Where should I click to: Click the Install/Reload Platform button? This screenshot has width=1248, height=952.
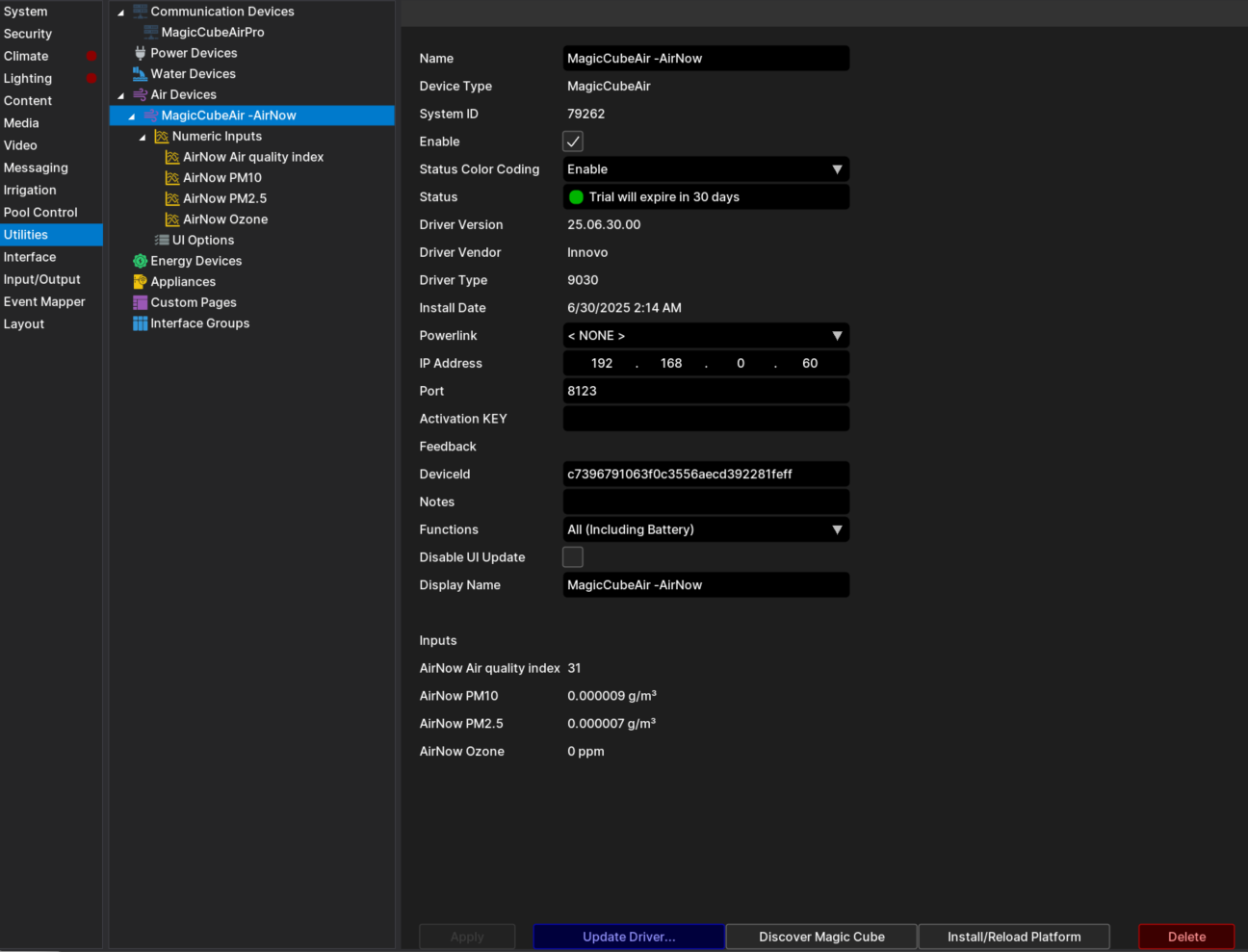(x=1014, y=937)
